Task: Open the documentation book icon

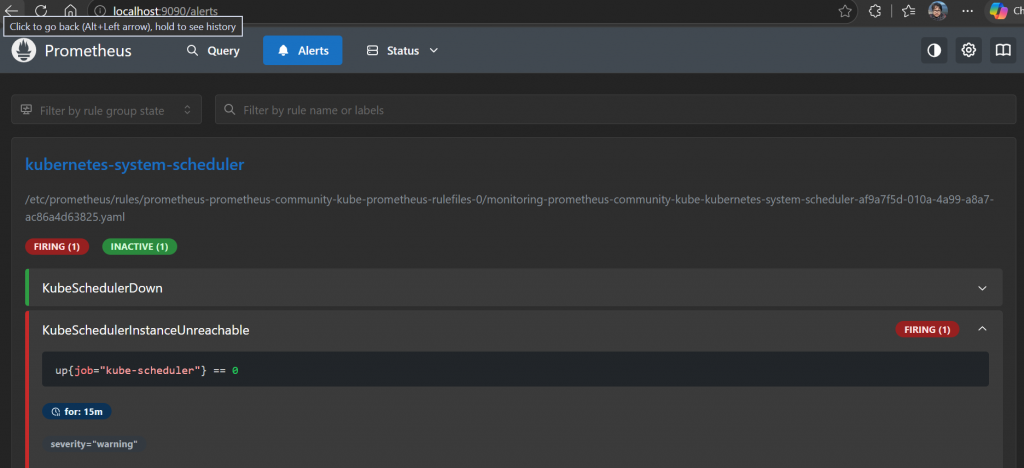Action: [1003, 50]
